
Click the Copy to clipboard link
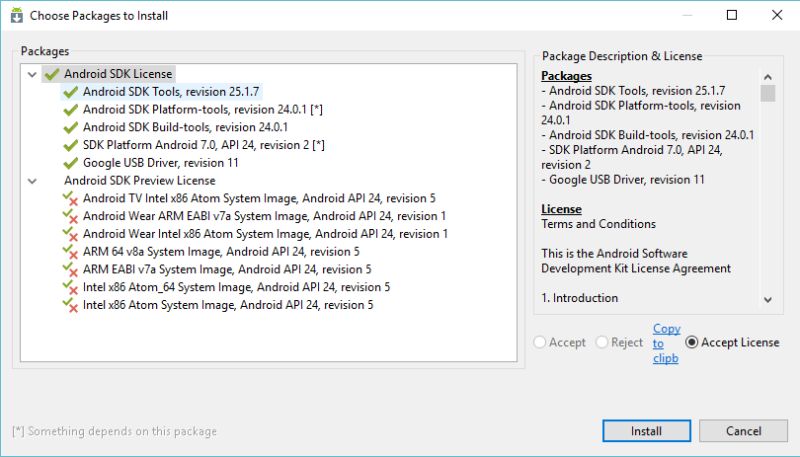[x=666, y=343]
